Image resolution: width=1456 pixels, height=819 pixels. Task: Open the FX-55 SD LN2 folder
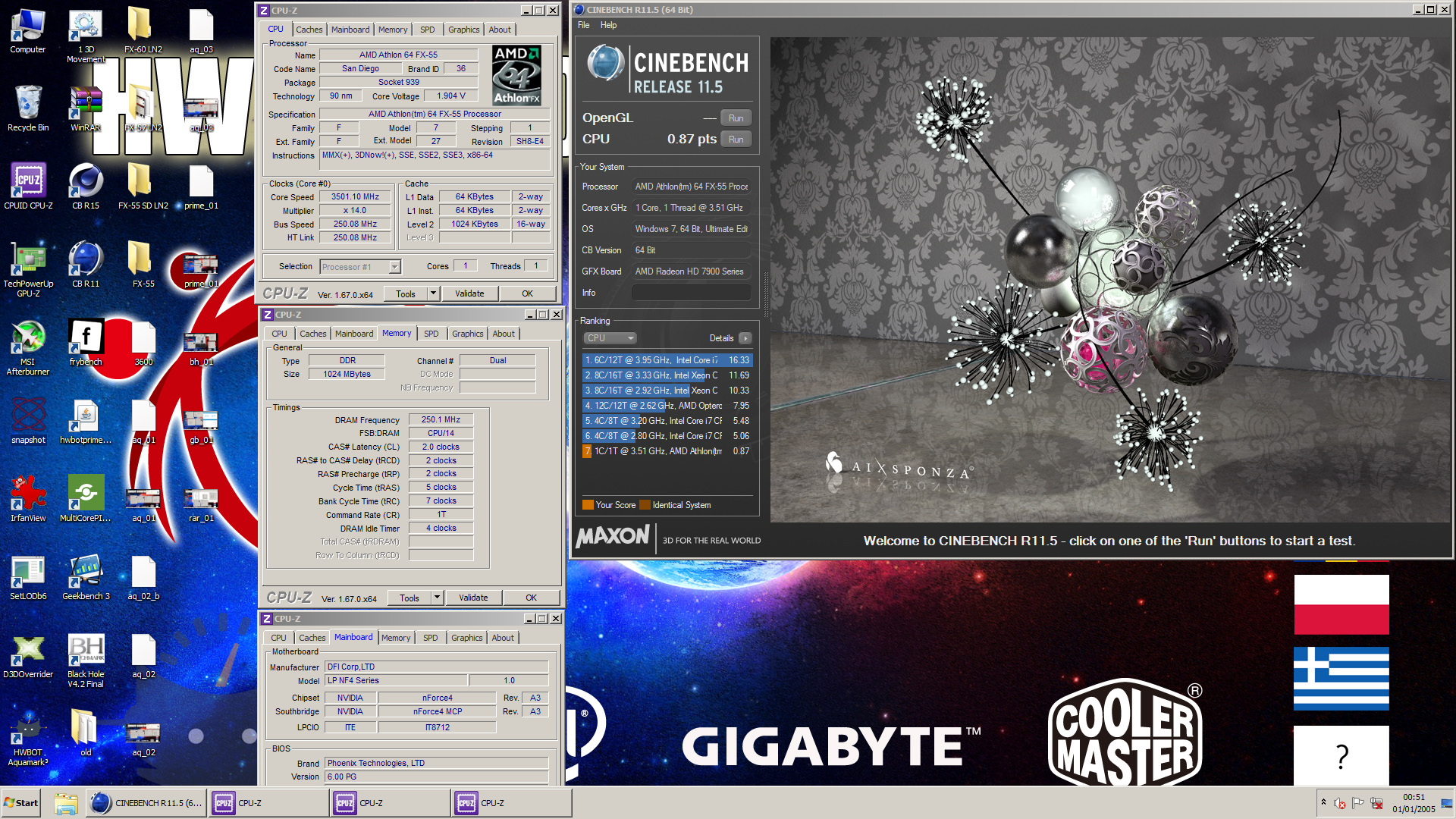(x=143, y=187)
